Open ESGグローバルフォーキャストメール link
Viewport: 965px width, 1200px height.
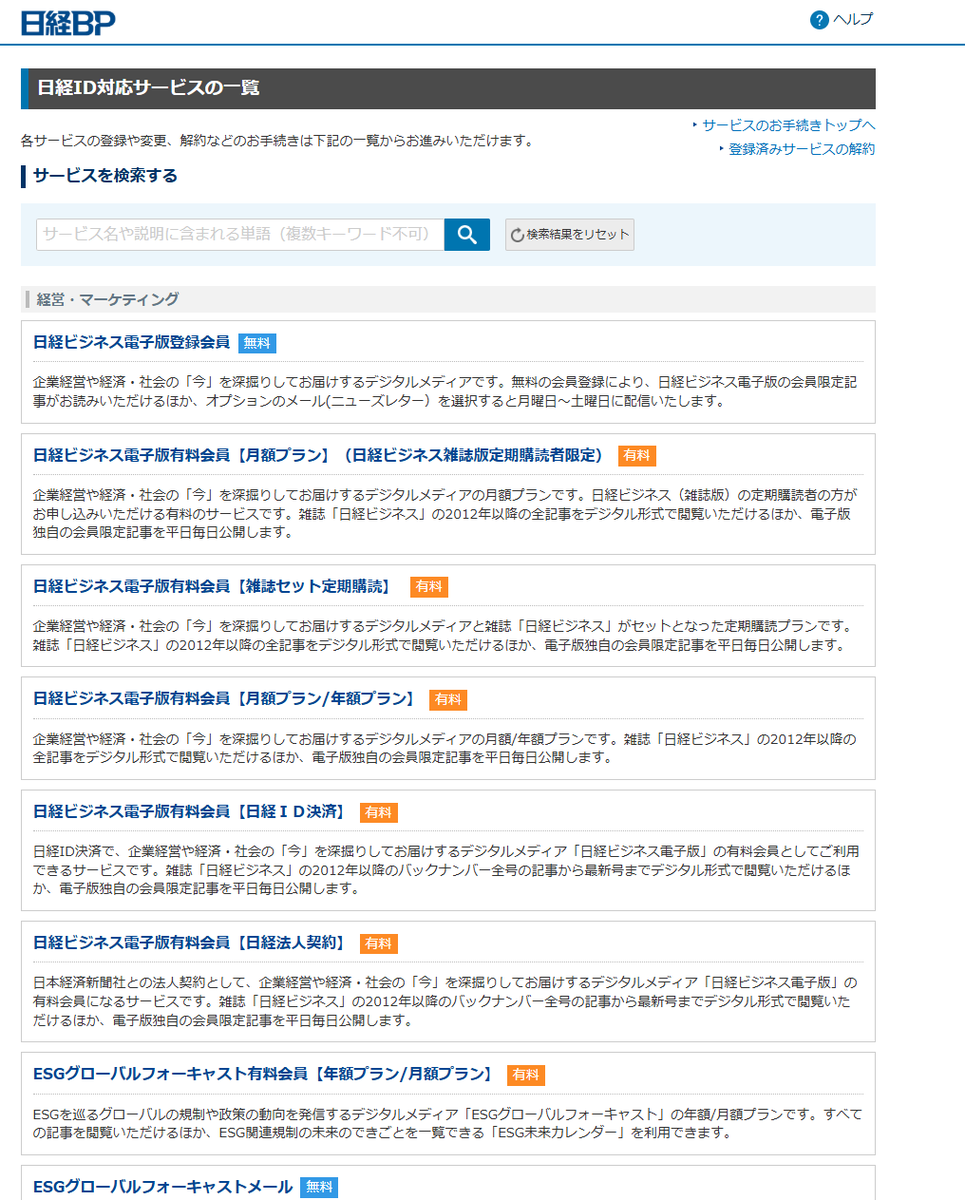[x=162, y=1187]
